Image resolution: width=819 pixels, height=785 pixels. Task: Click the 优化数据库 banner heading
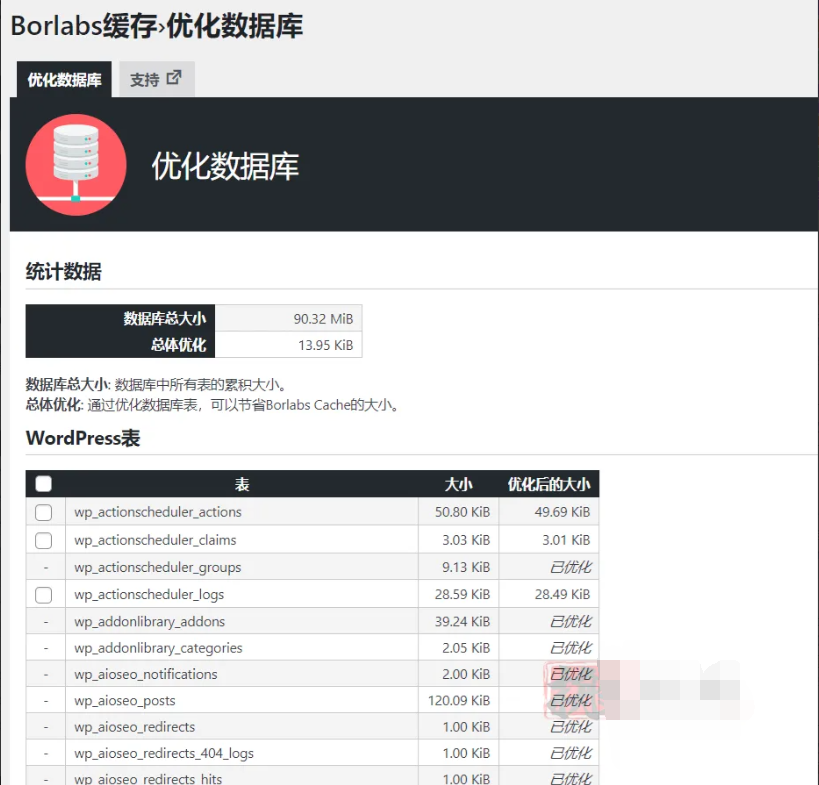[x=225, y=167]
